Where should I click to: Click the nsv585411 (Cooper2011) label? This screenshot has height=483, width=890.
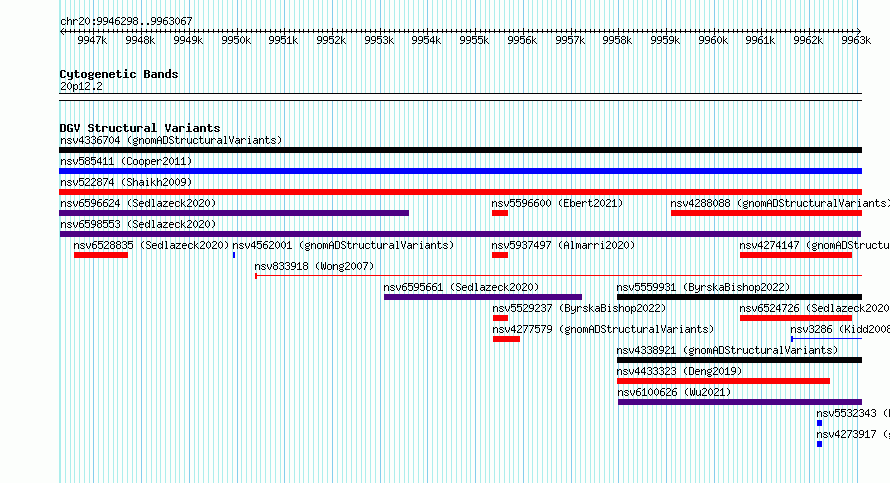(x=126, y=161)
